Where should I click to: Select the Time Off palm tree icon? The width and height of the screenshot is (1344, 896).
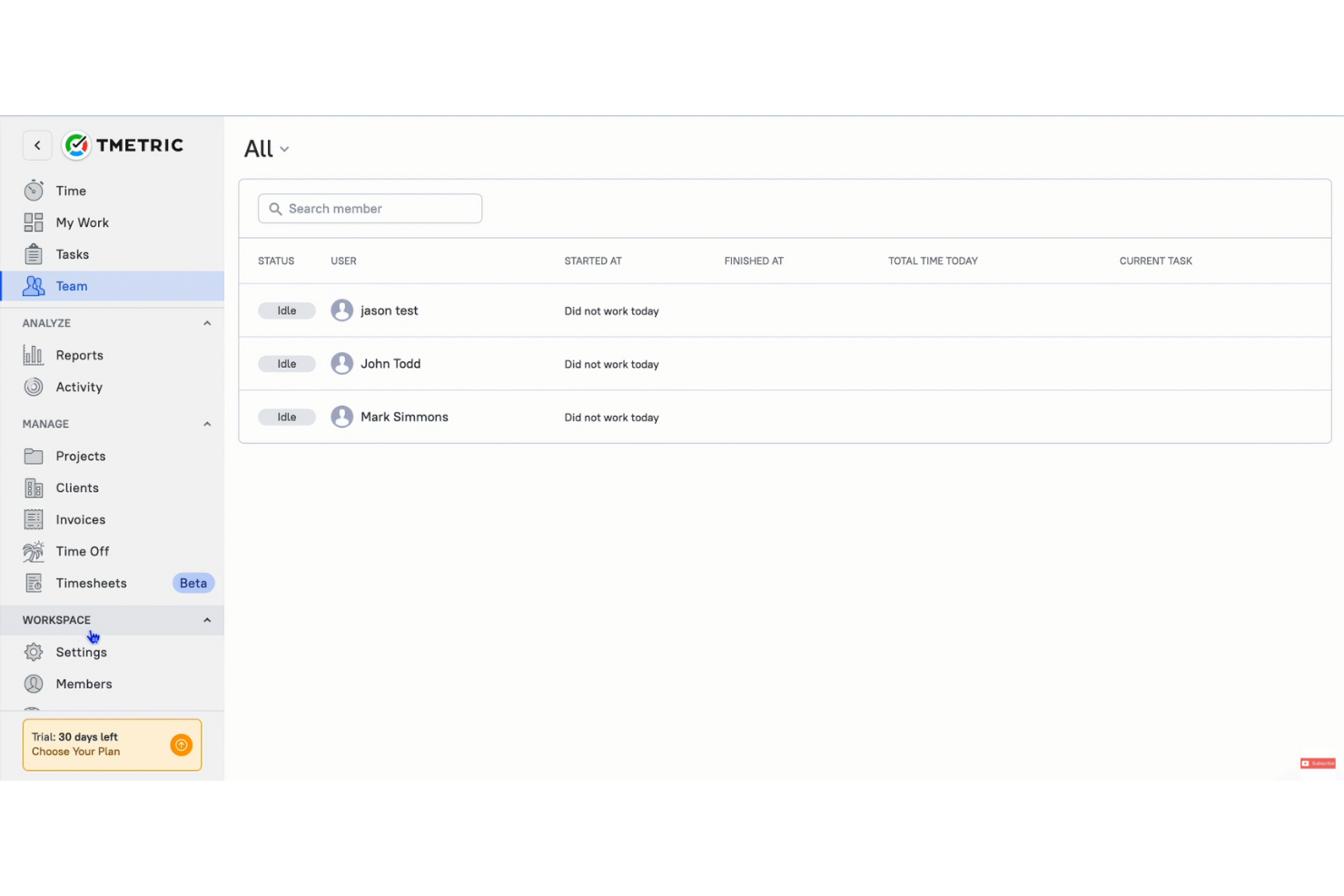click(33, 551)
